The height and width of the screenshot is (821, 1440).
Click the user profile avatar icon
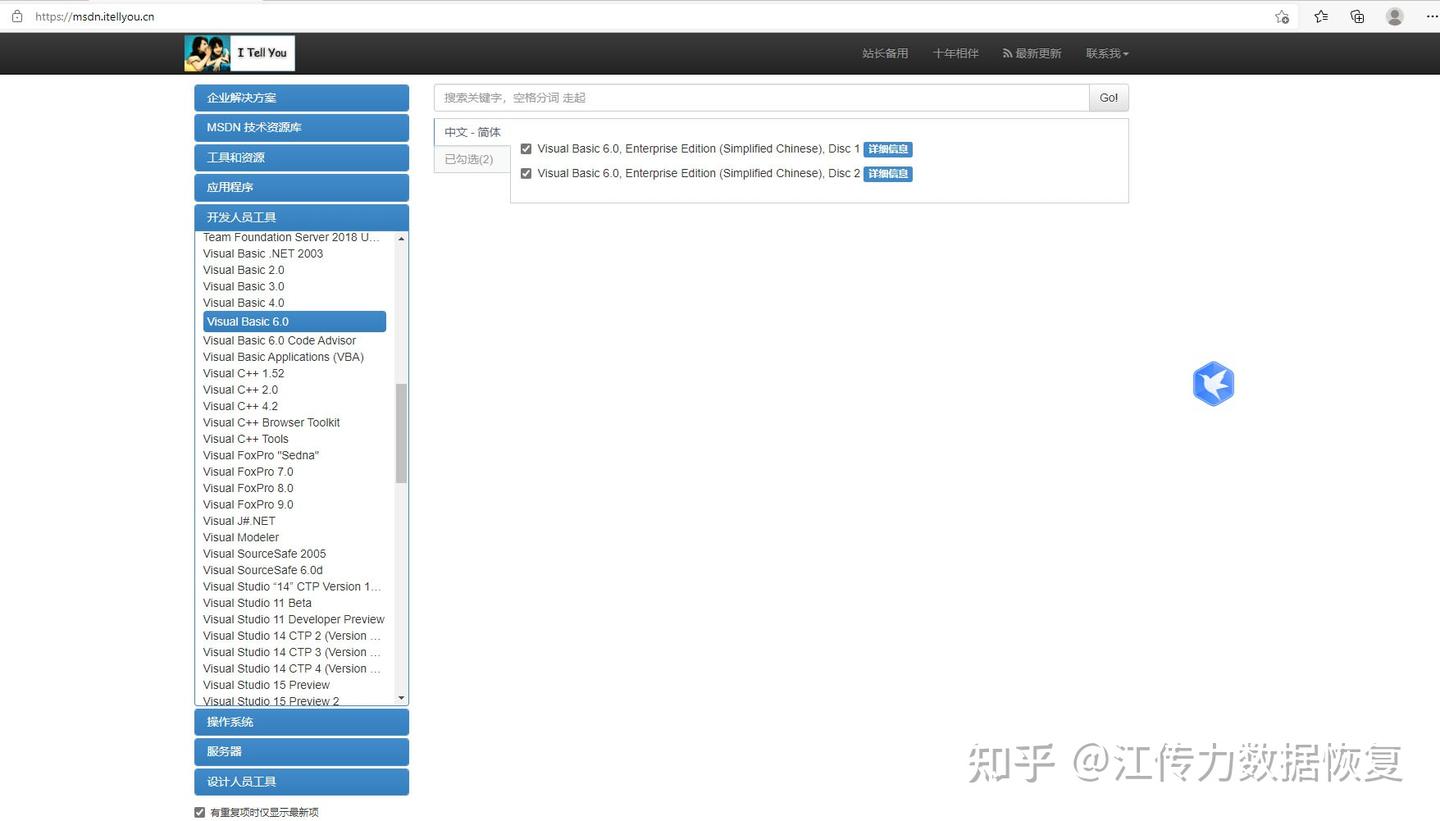pyautogui.click(x=1395, y=16)
